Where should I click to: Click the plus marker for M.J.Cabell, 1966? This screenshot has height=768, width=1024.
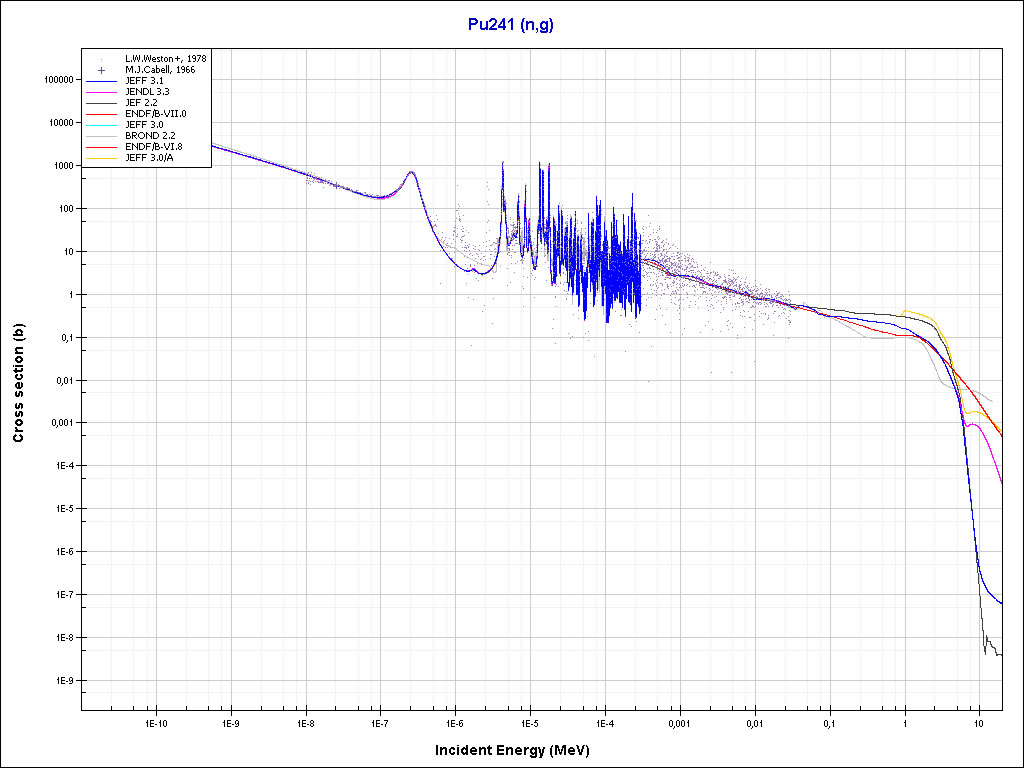(x=102, y=70)
